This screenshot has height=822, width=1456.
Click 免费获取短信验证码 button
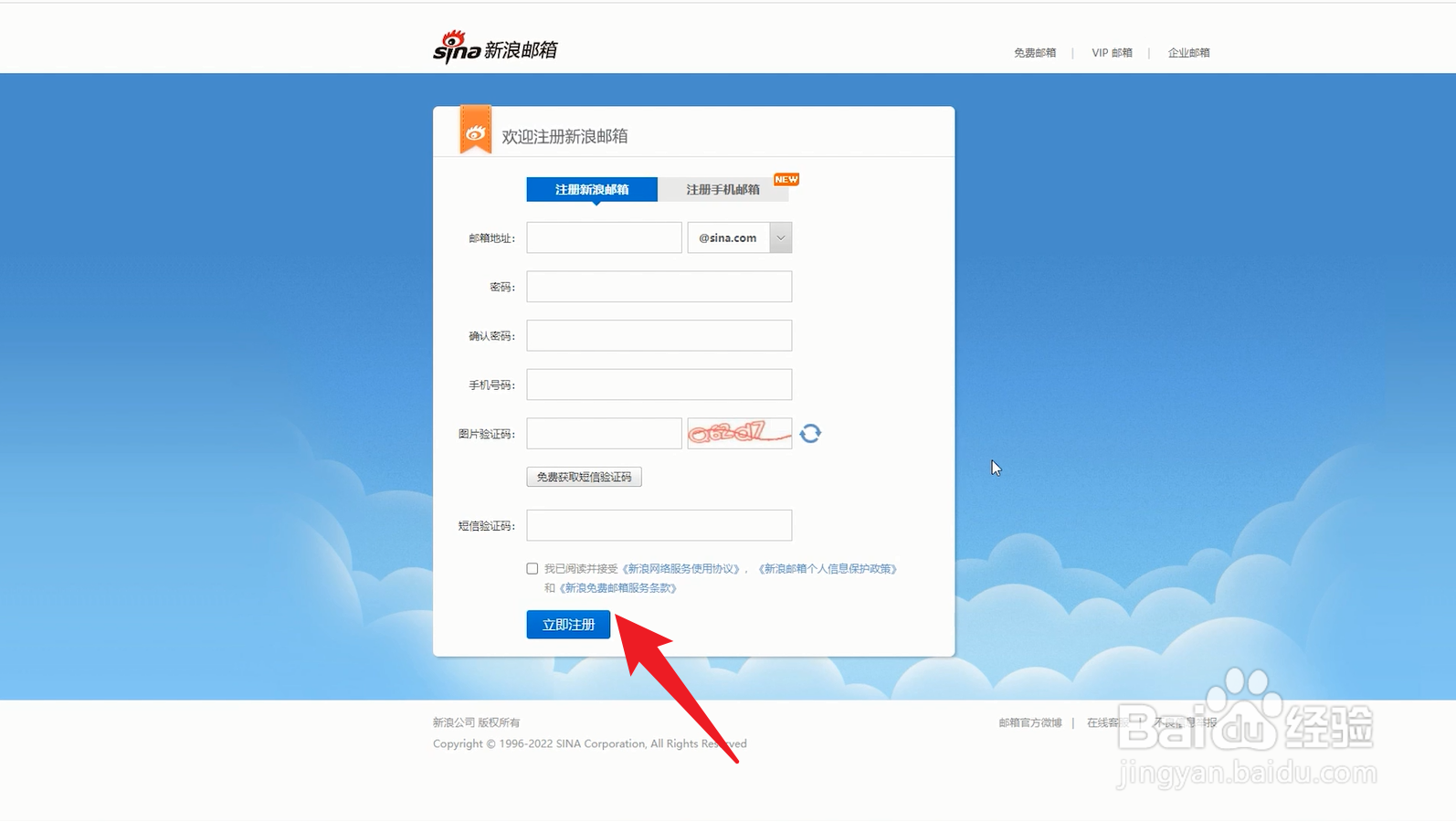click(584, 477)
